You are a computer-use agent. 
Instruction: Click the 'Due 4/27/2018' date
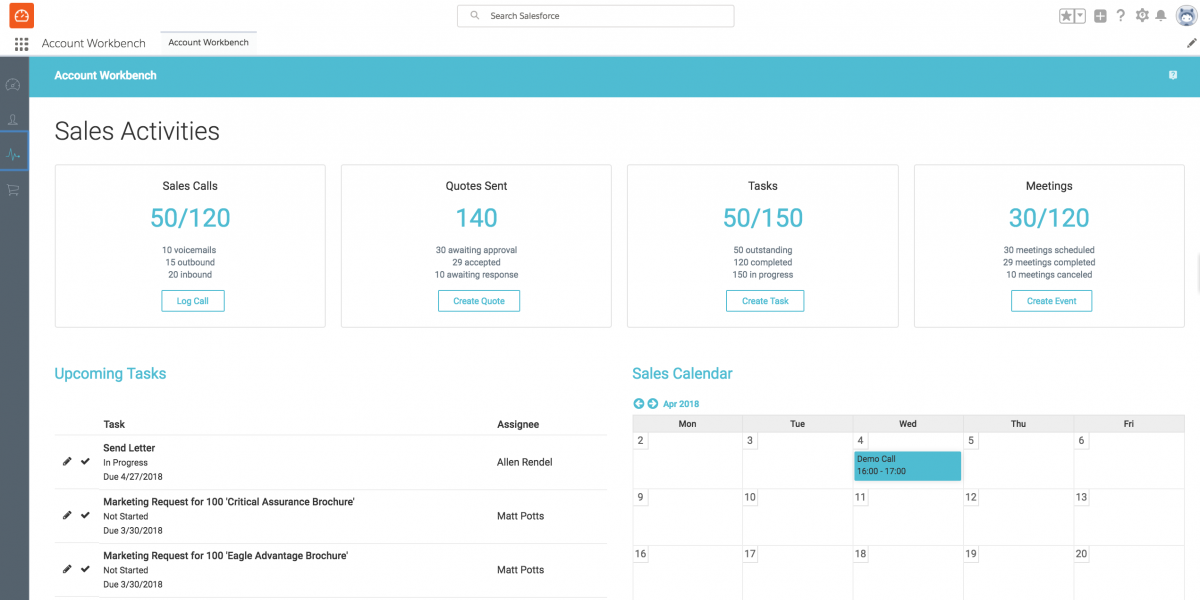tap(133, 477)
